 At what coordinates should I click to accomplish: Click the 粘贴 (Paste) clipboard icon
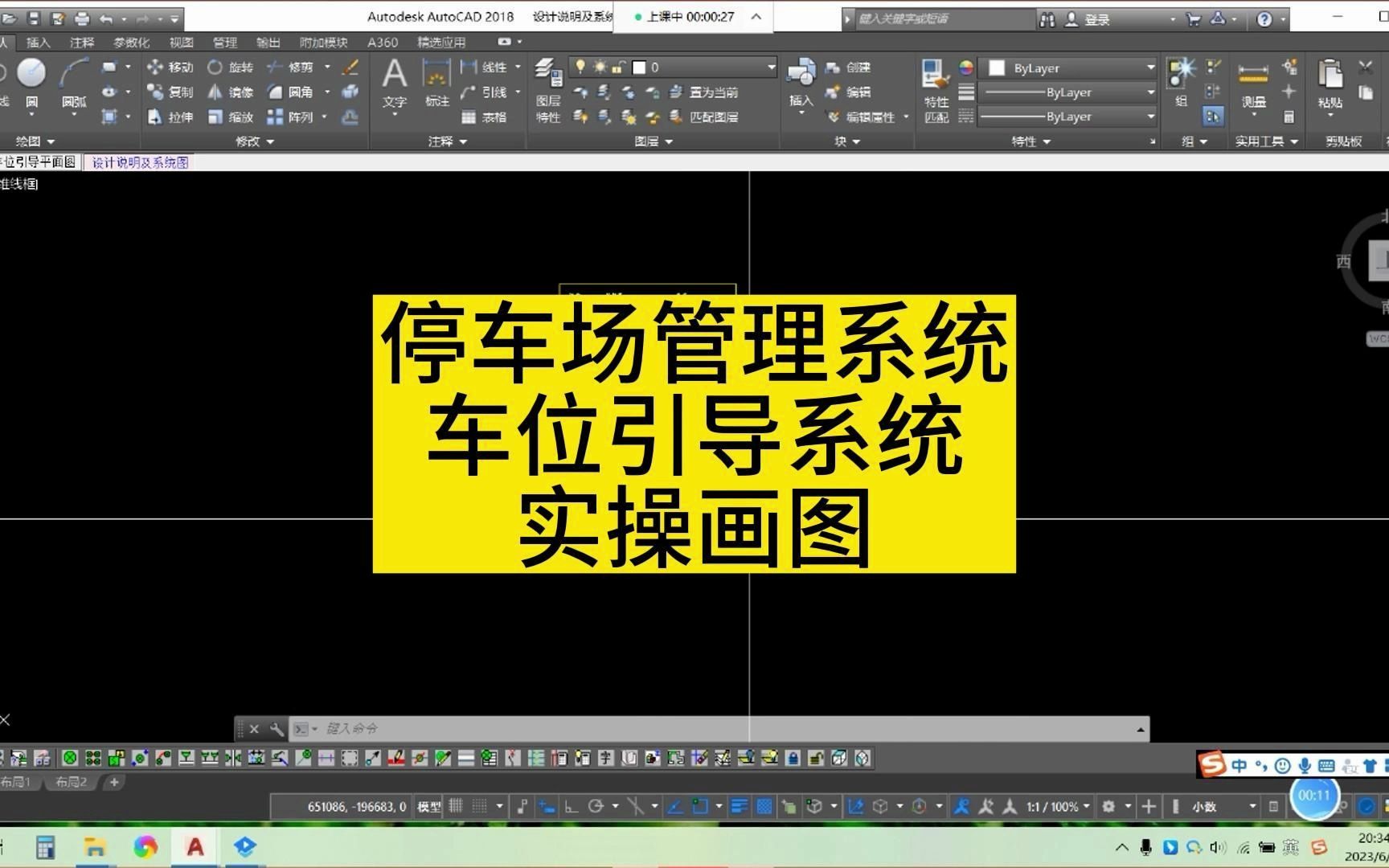click(x=1330, y=84)
